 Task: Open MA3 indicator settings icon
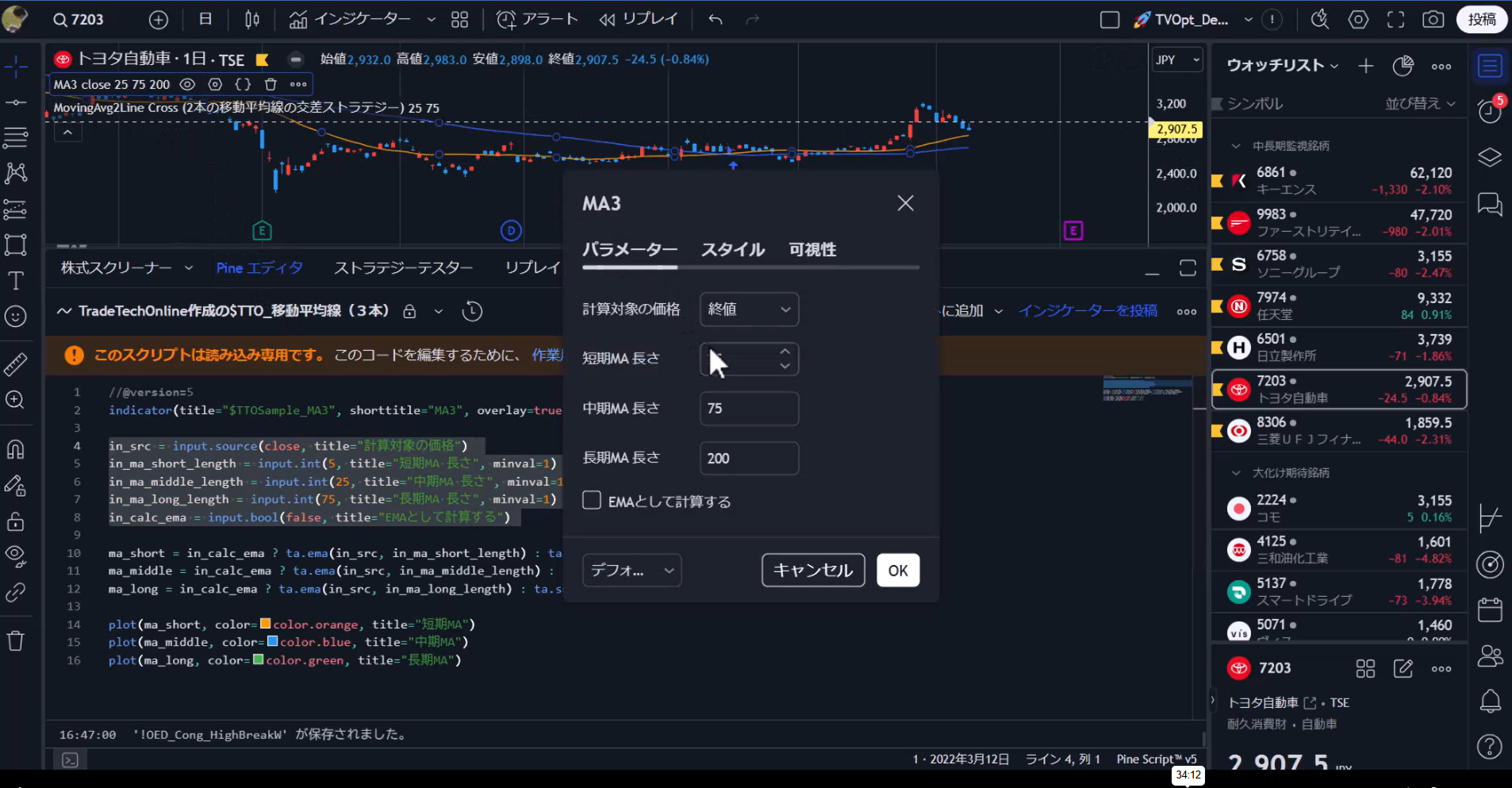pyautogui.click(x=215, y=84)
